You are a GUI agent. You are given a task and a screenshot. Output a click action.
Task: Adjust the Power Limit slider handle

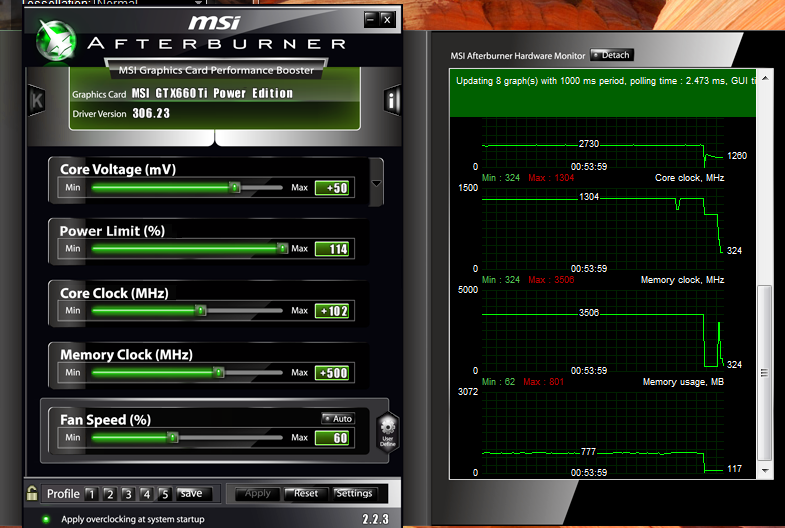click(282, 248)
